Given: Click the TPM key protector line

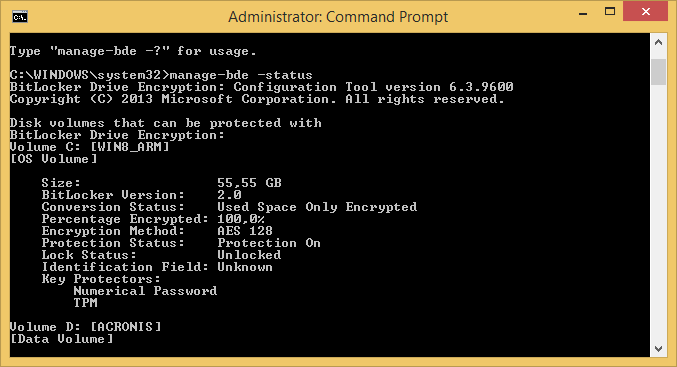Looking at the screenshot, I should tap(85, 303).
